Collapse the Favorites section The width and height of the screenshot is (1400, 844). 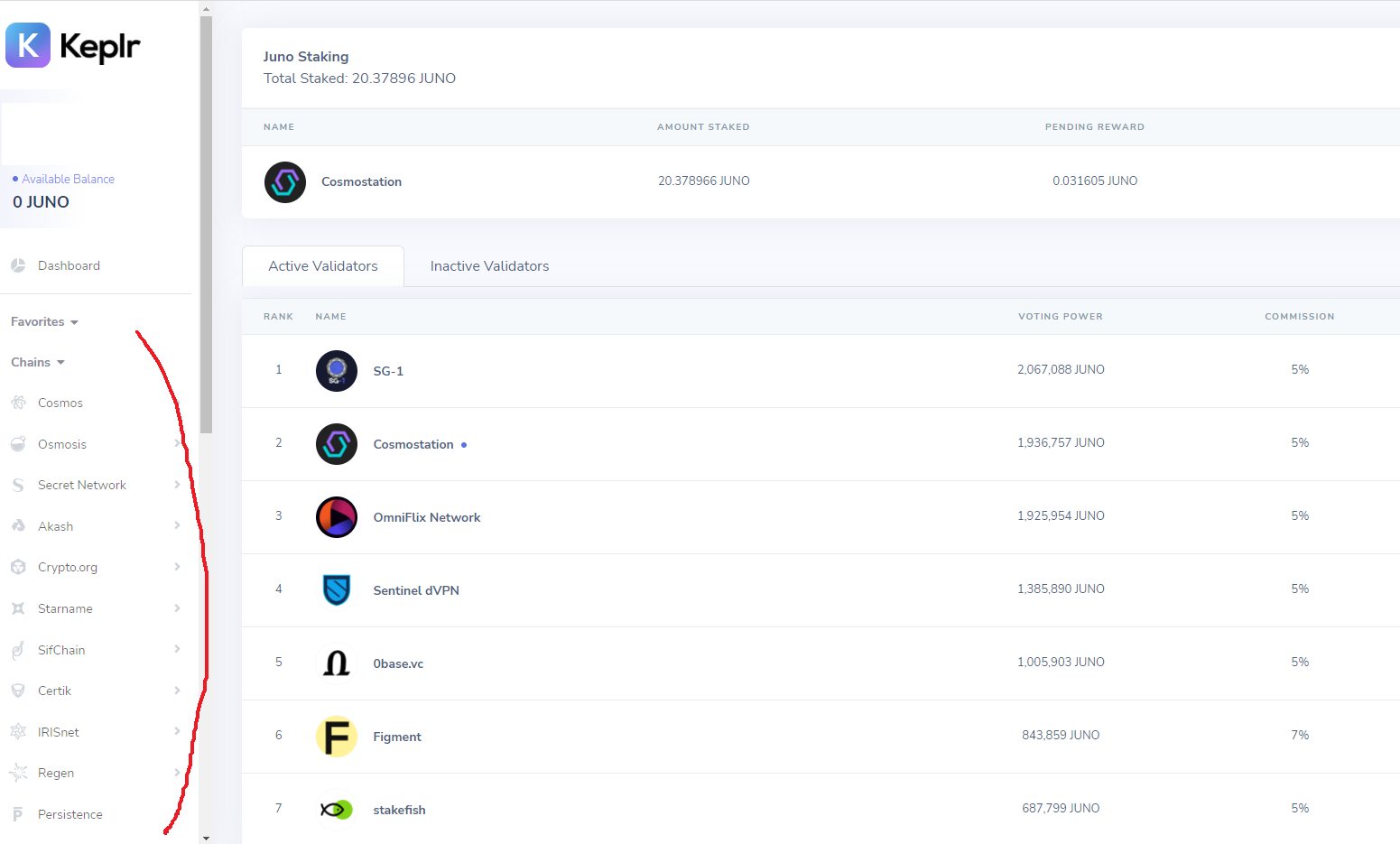44,321
